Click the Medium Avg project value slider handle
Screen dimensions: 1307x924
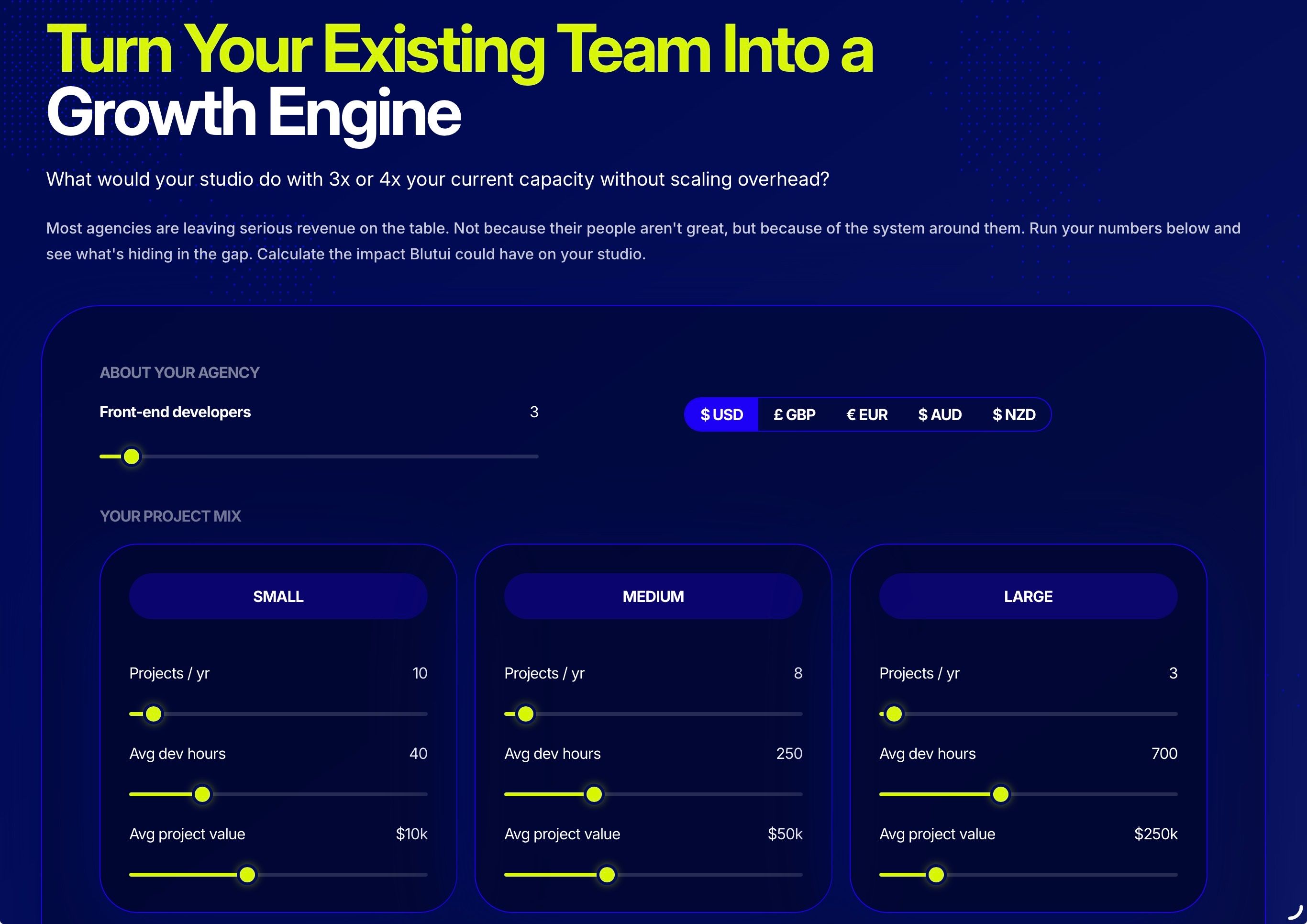click(607, 874)
